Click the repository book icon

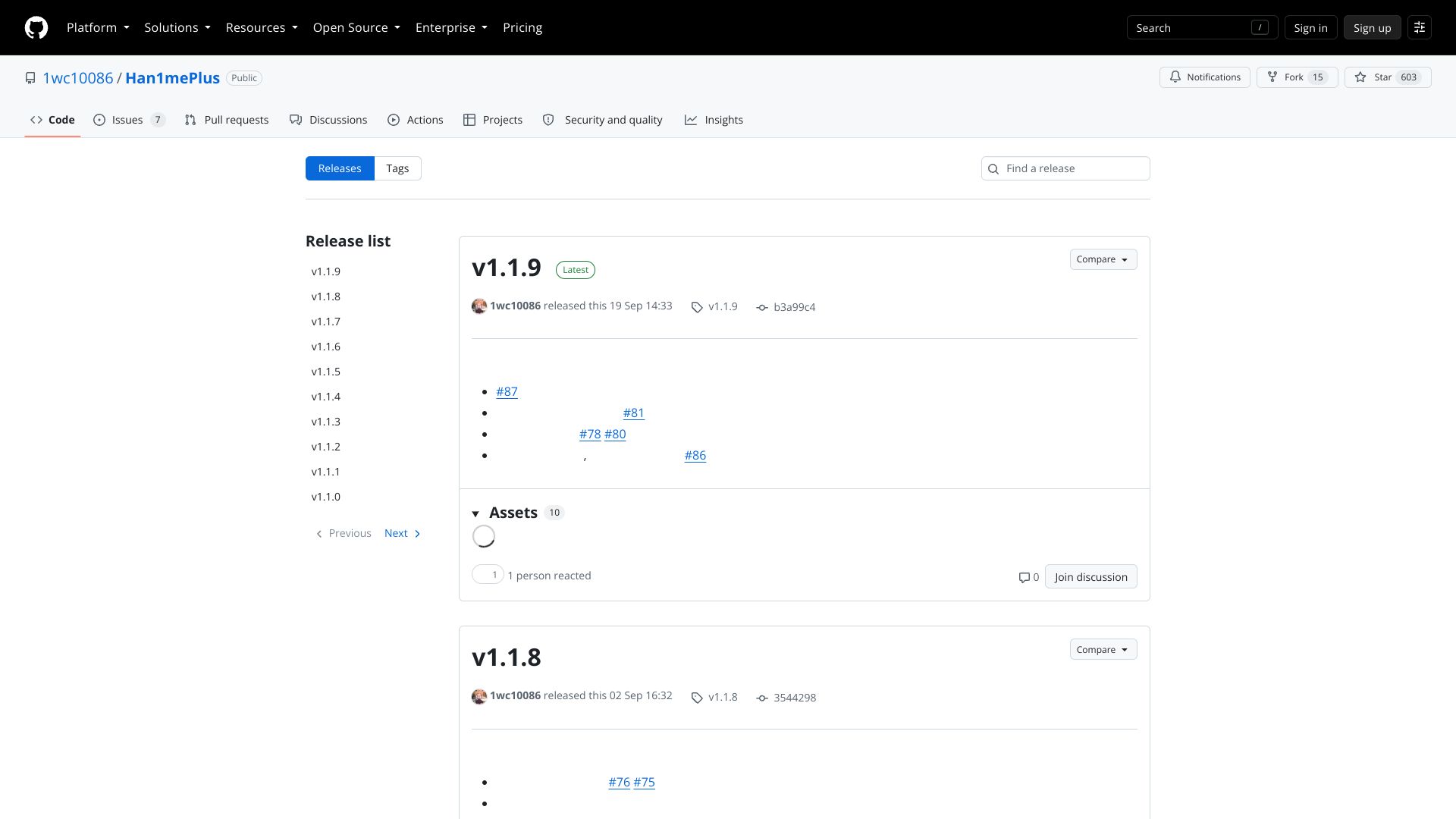(30, 78)
